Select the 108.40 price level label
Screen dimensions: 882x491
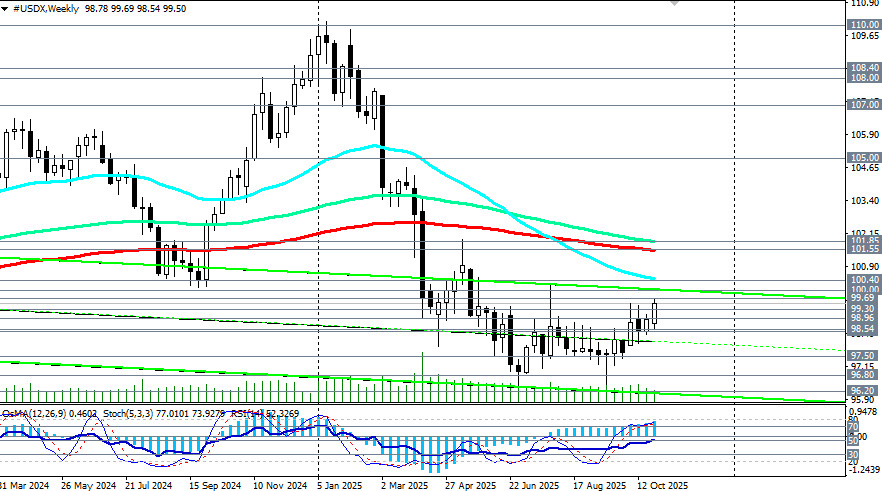point(864,68)
